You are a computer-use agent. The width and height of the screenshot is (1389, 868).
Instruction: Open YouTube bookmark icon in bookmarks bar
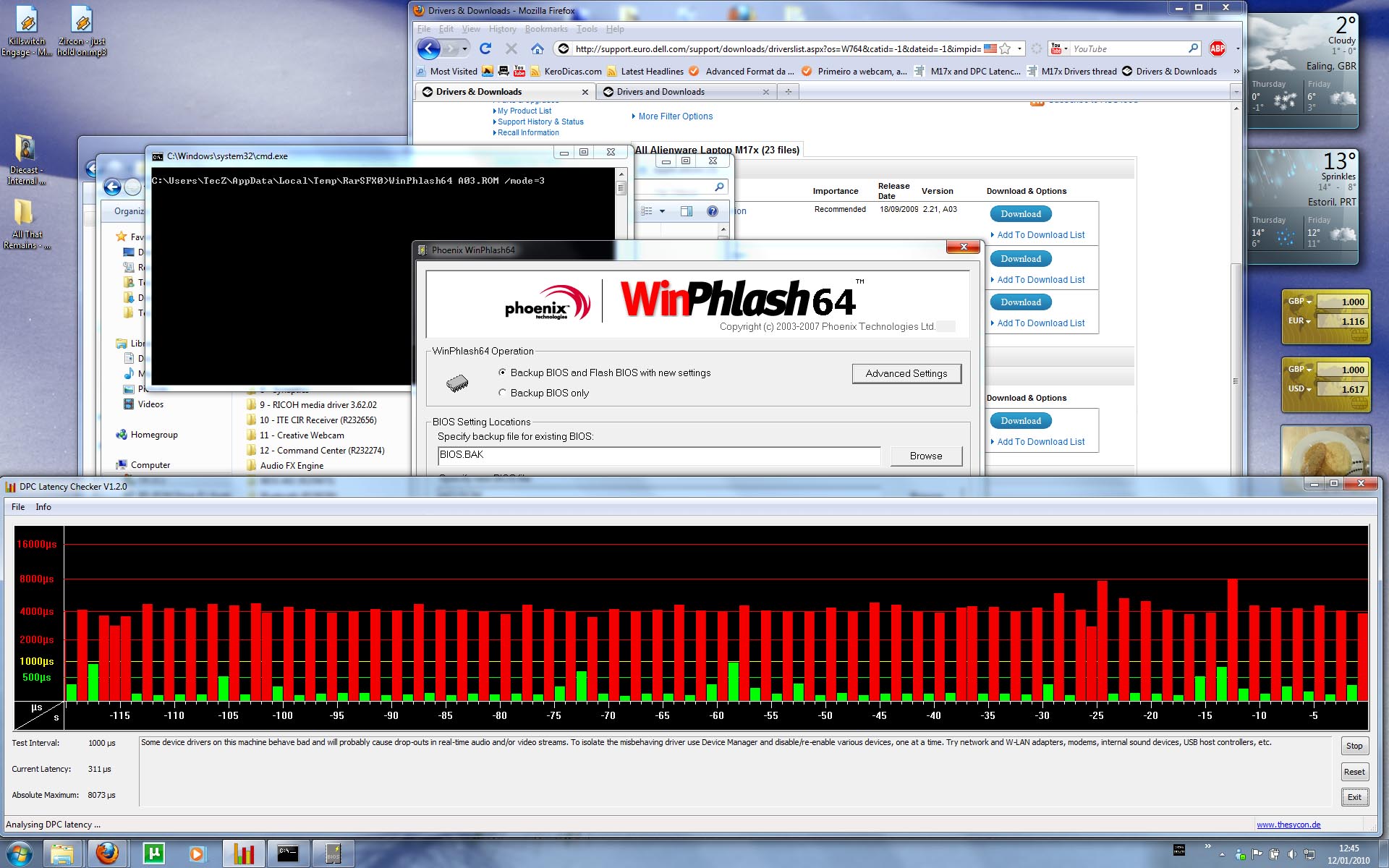pos(519,71)
